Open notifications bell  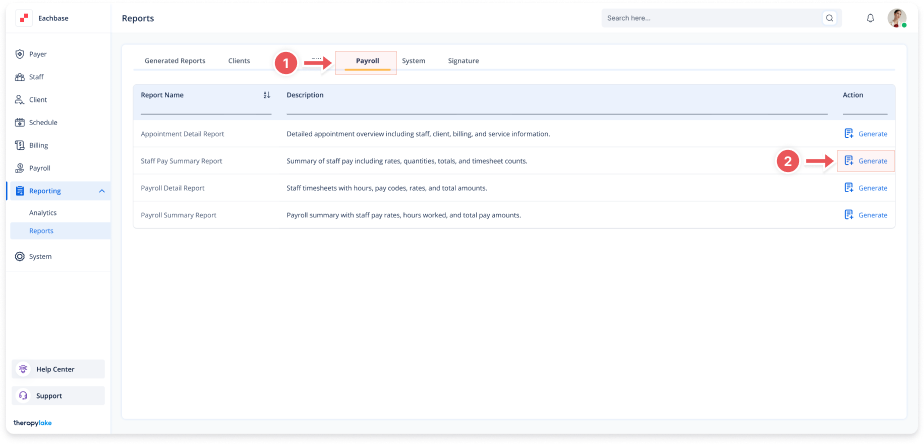[x=870, y=18]
